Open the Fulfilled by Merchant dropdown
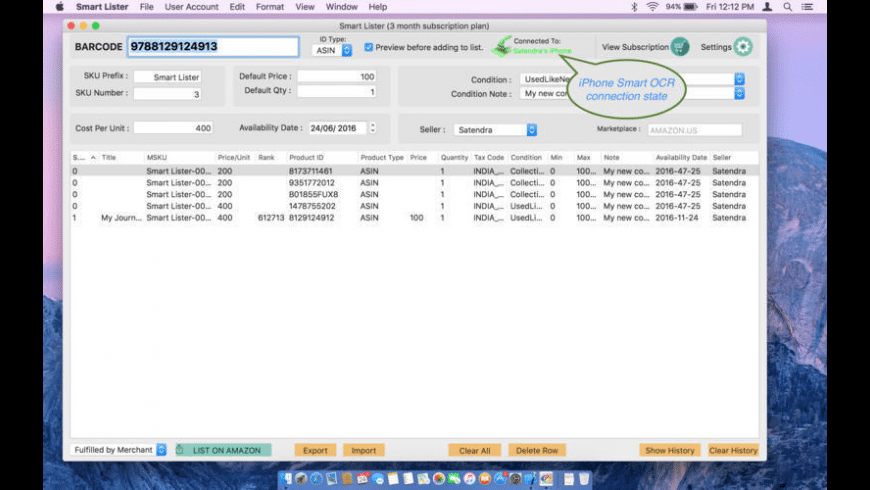Screen dimensions: 870x490 tap(119, 450)
